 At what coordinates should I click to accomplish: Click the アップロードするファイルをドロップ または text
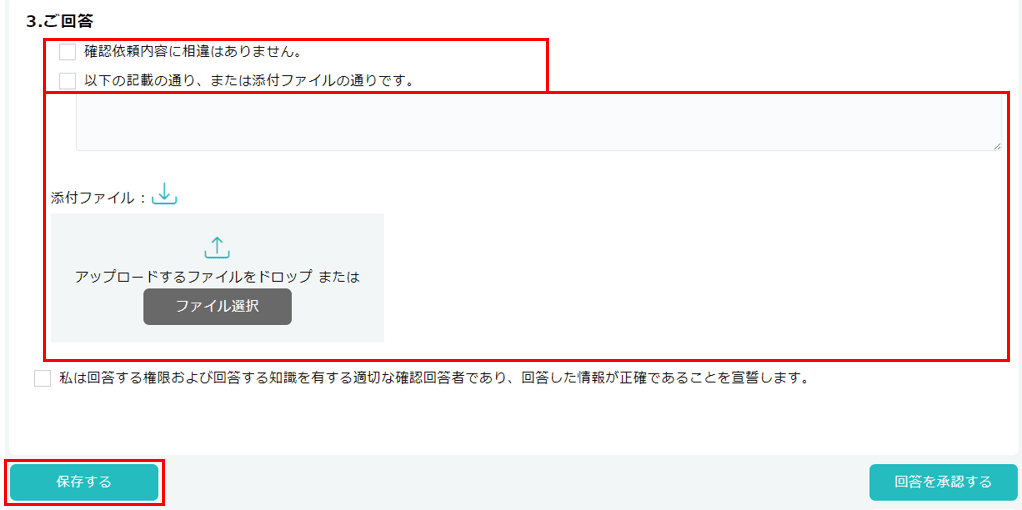click(217, 277)
